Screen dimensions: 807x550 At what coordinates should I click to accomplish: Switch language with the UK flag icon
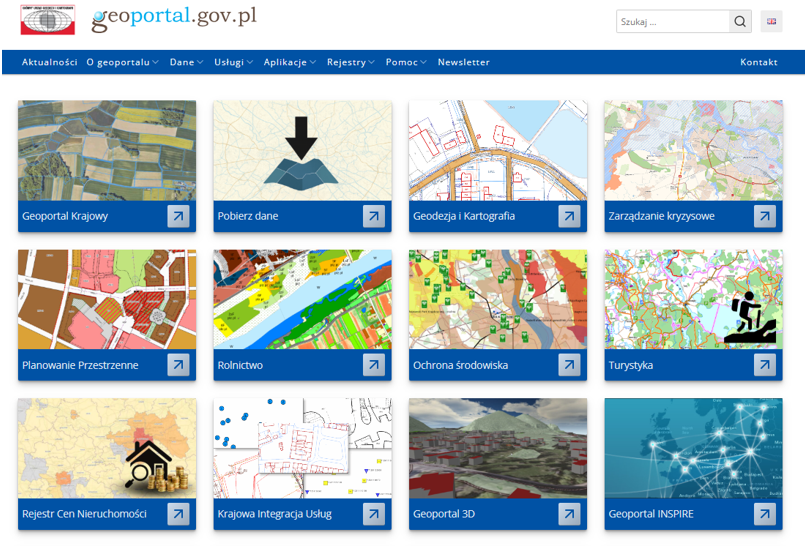[771, 21]
